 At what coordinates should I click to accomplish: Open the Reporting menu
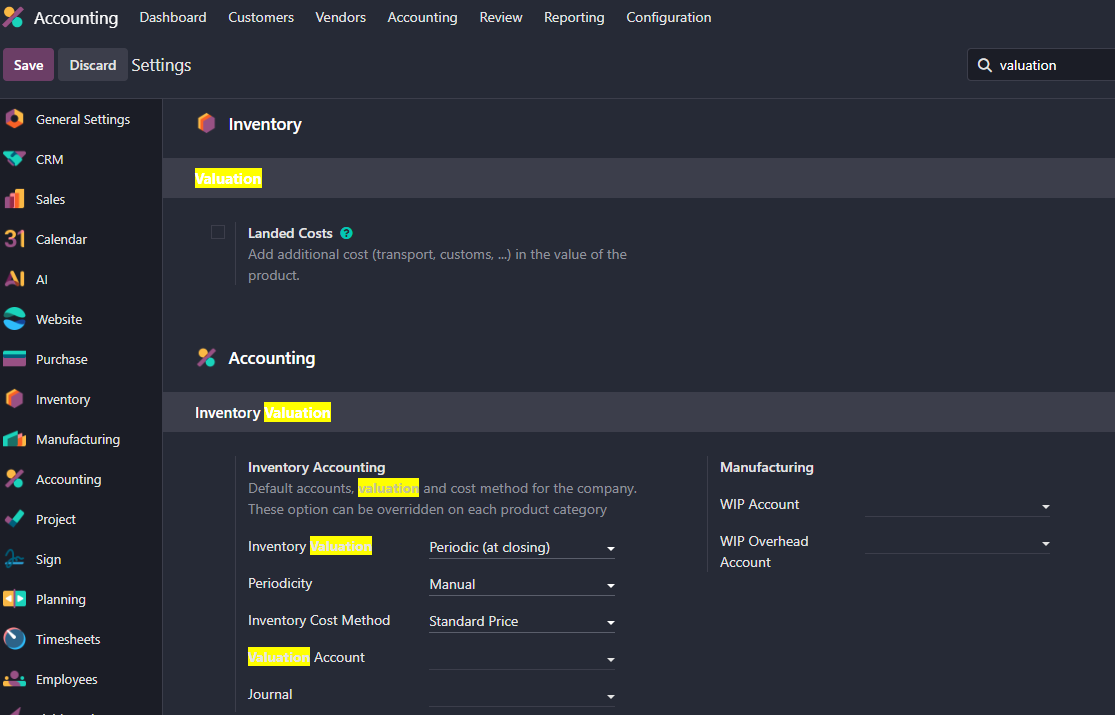pos(574,18)
